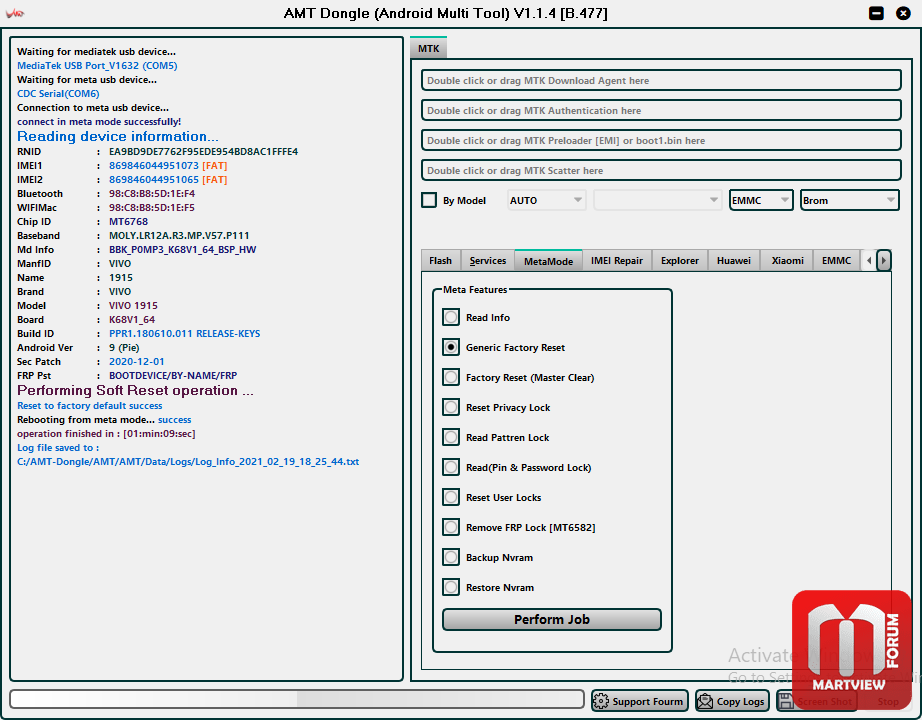
Task: Open the Brom mode dropdown
Action: click(x=850, y=200)
